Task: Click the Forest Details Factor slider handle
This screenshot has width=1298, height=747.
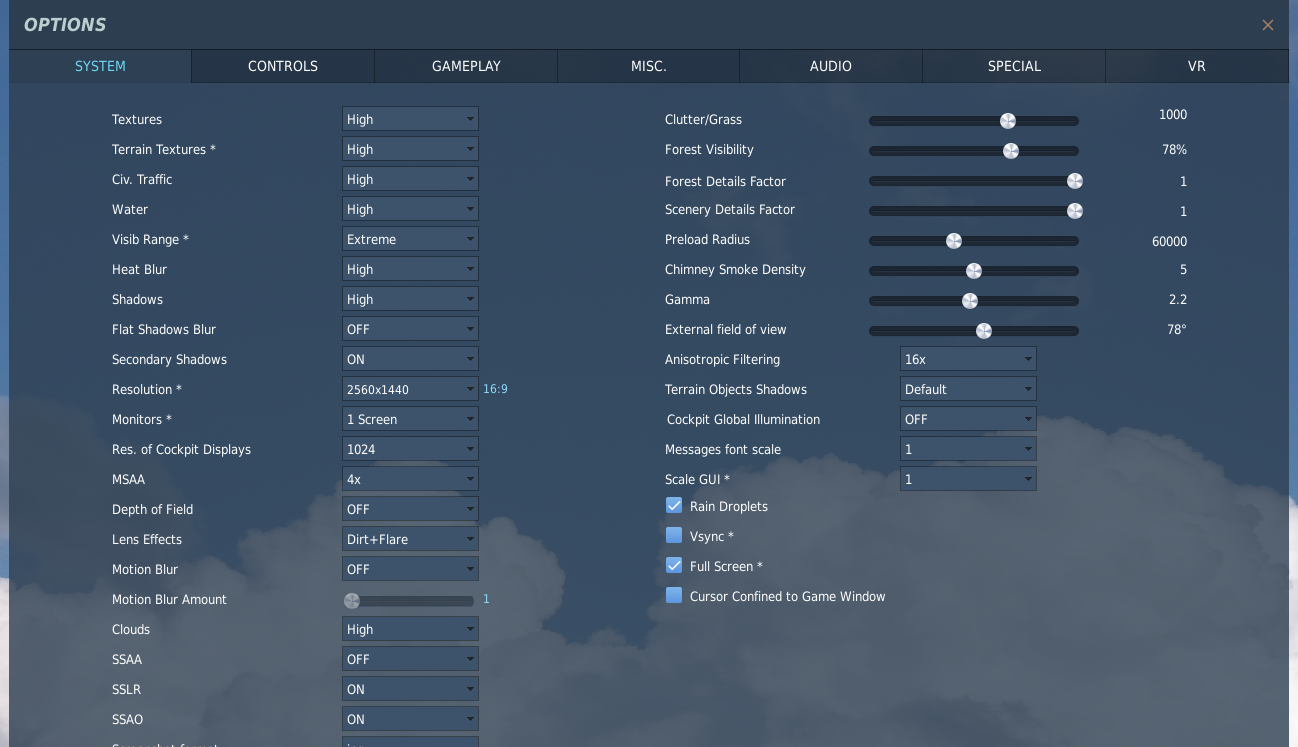Action: point(1075,181)
